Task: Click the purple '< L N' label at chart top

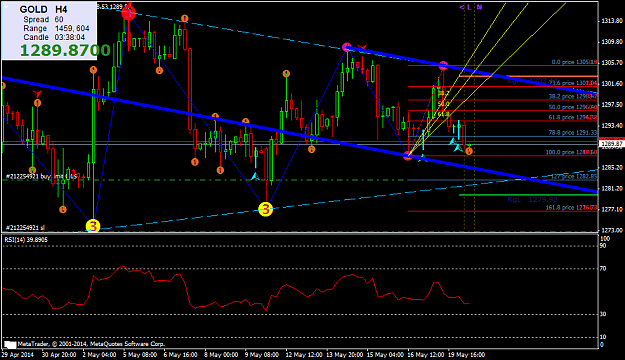Action: click(x=471, y=7)
